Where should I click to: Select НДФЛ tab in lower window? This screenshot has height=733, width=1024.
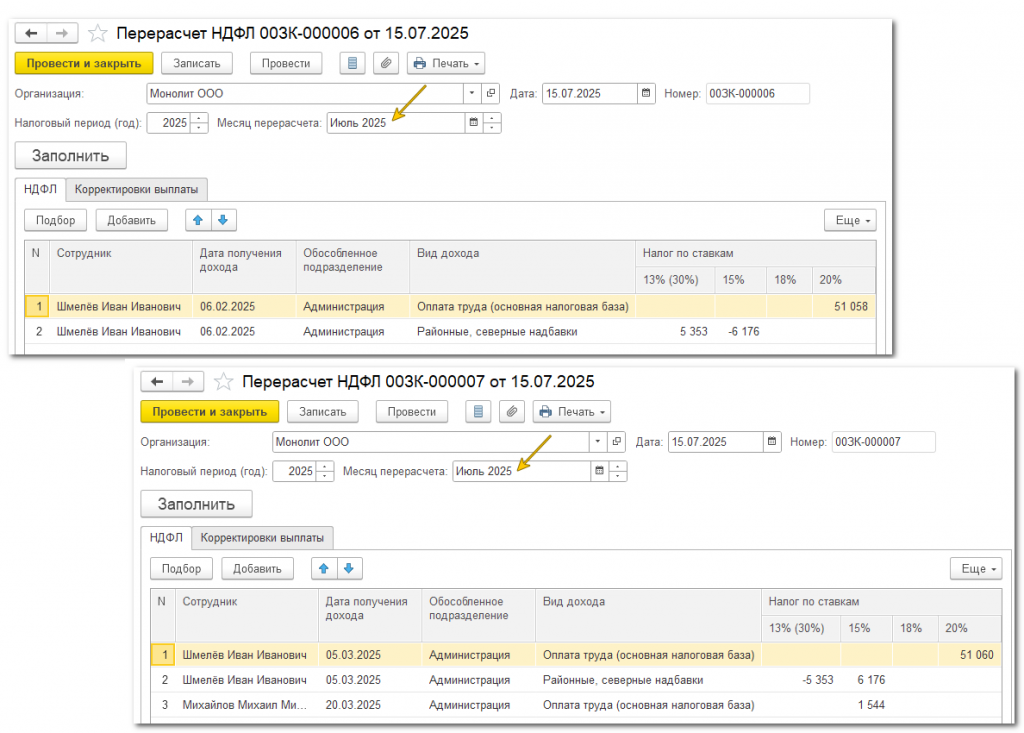coord(166,538)
